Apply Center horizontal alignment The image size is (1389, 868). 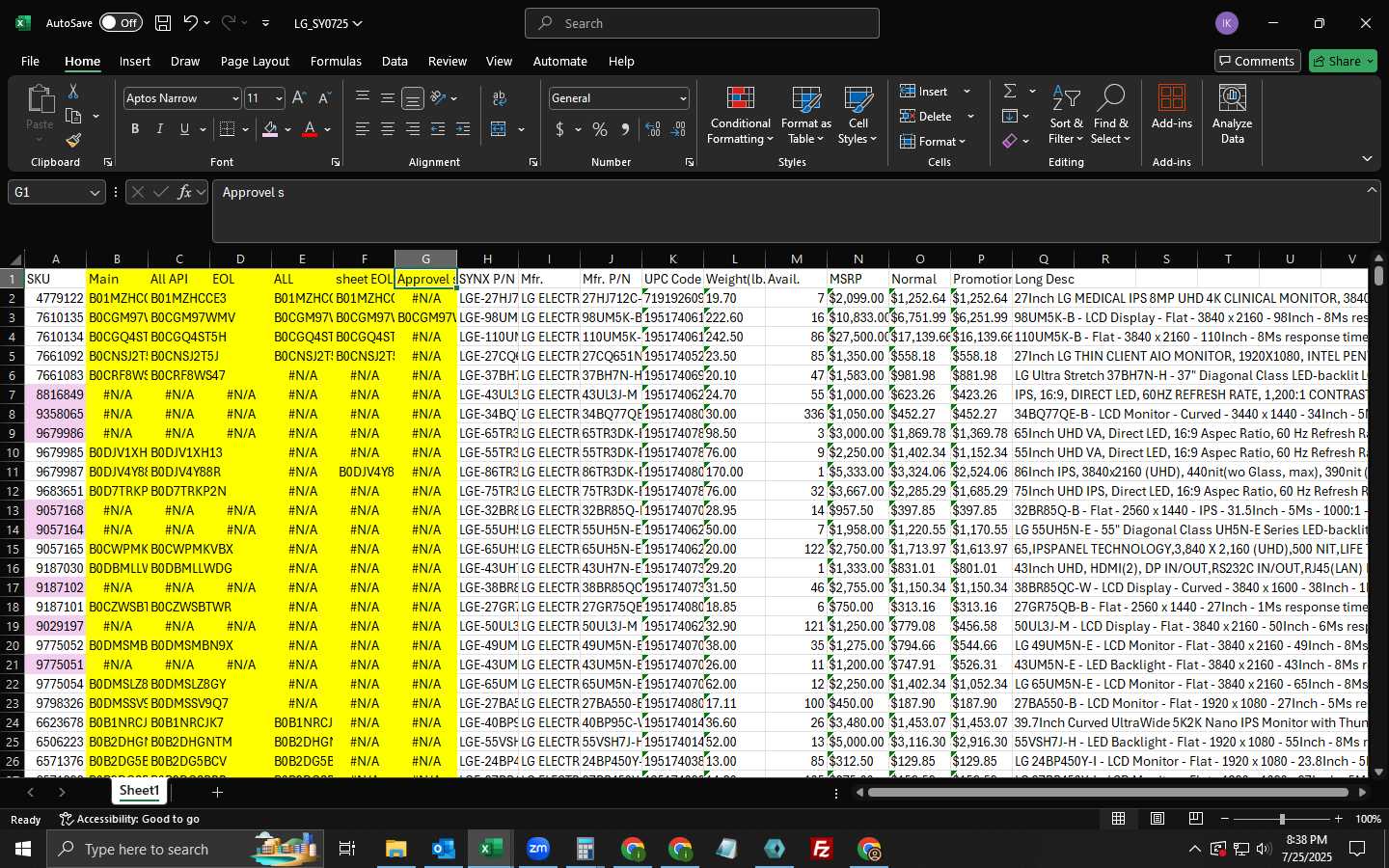[388, 129]
